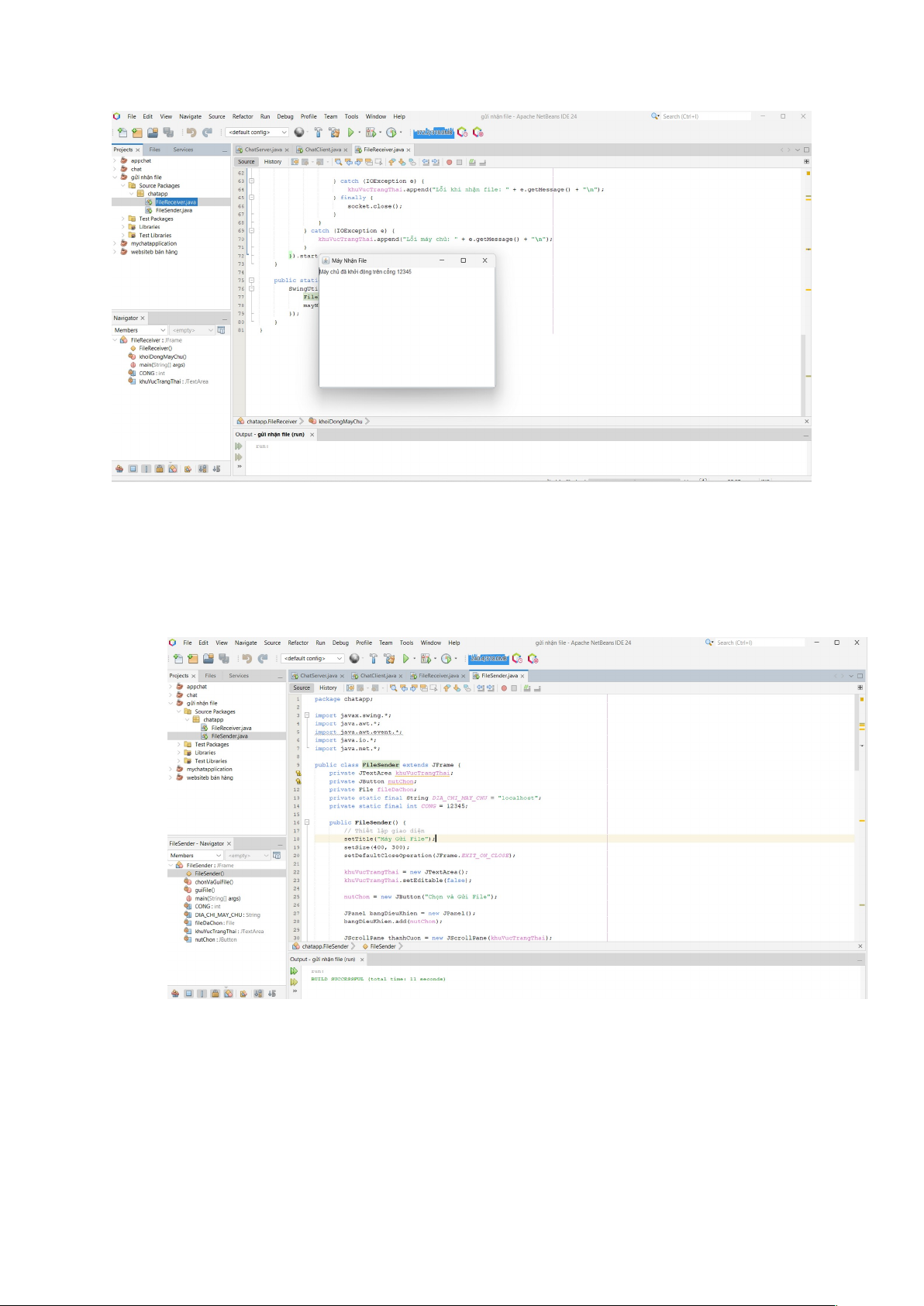The height and width of the screenshot is (1306, 924).
Task: Open default config dropdown in upper window
Action: click(x=257, y=133)
